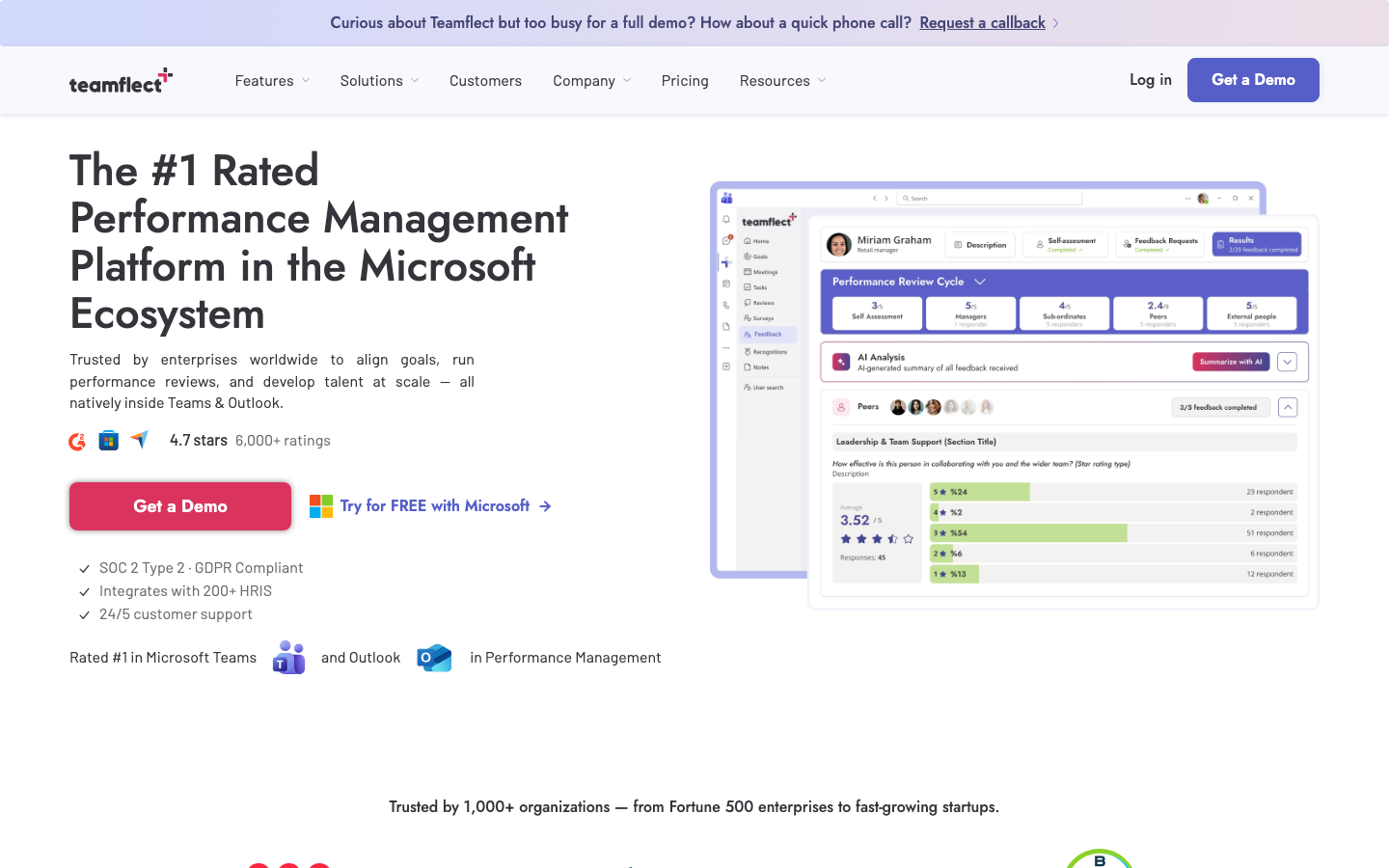Open the Pricing page
1389x868 pixels.
pyautogui.click(x=685, y=81)
